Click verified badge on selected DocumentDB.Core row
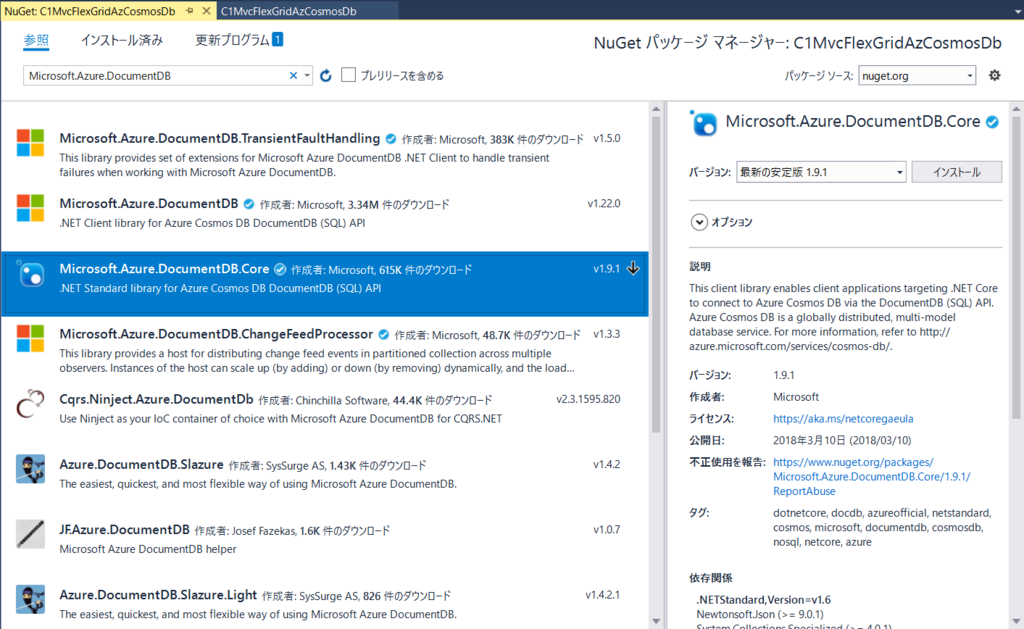This screenshot has width=1024, height=629. [x=280, y=269]
